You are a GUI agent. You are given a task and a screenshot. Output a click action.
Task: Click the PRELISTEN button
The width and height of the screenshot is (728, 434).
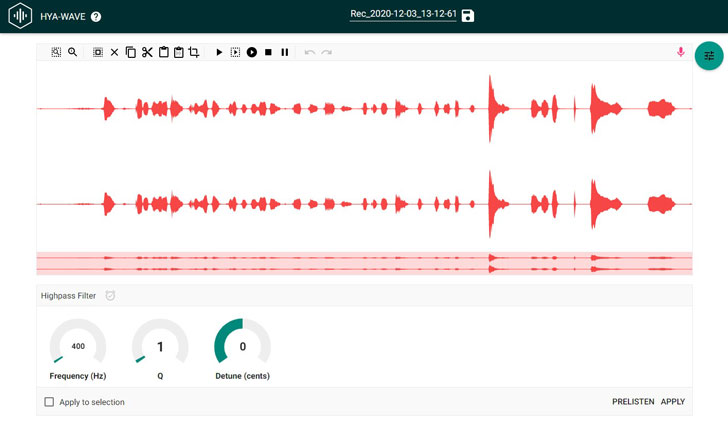click(x=633, y=402)
